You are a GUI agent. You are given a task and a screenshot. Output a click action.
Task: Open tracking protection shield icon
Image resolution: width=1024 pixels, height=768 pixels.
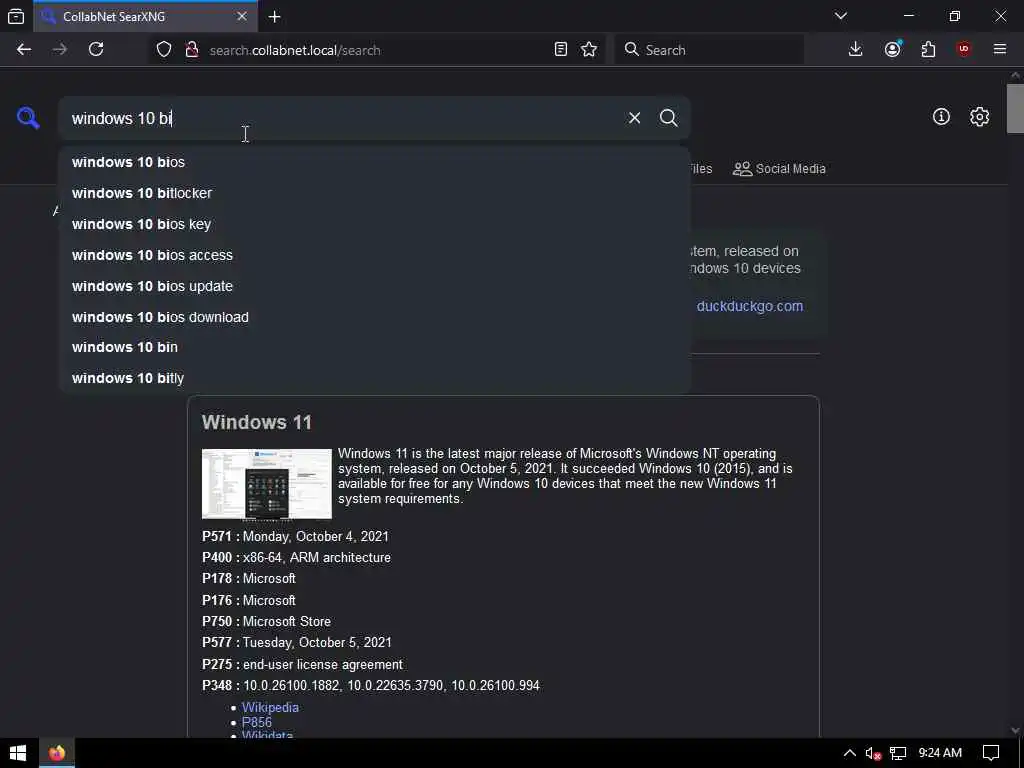(164, 50)
